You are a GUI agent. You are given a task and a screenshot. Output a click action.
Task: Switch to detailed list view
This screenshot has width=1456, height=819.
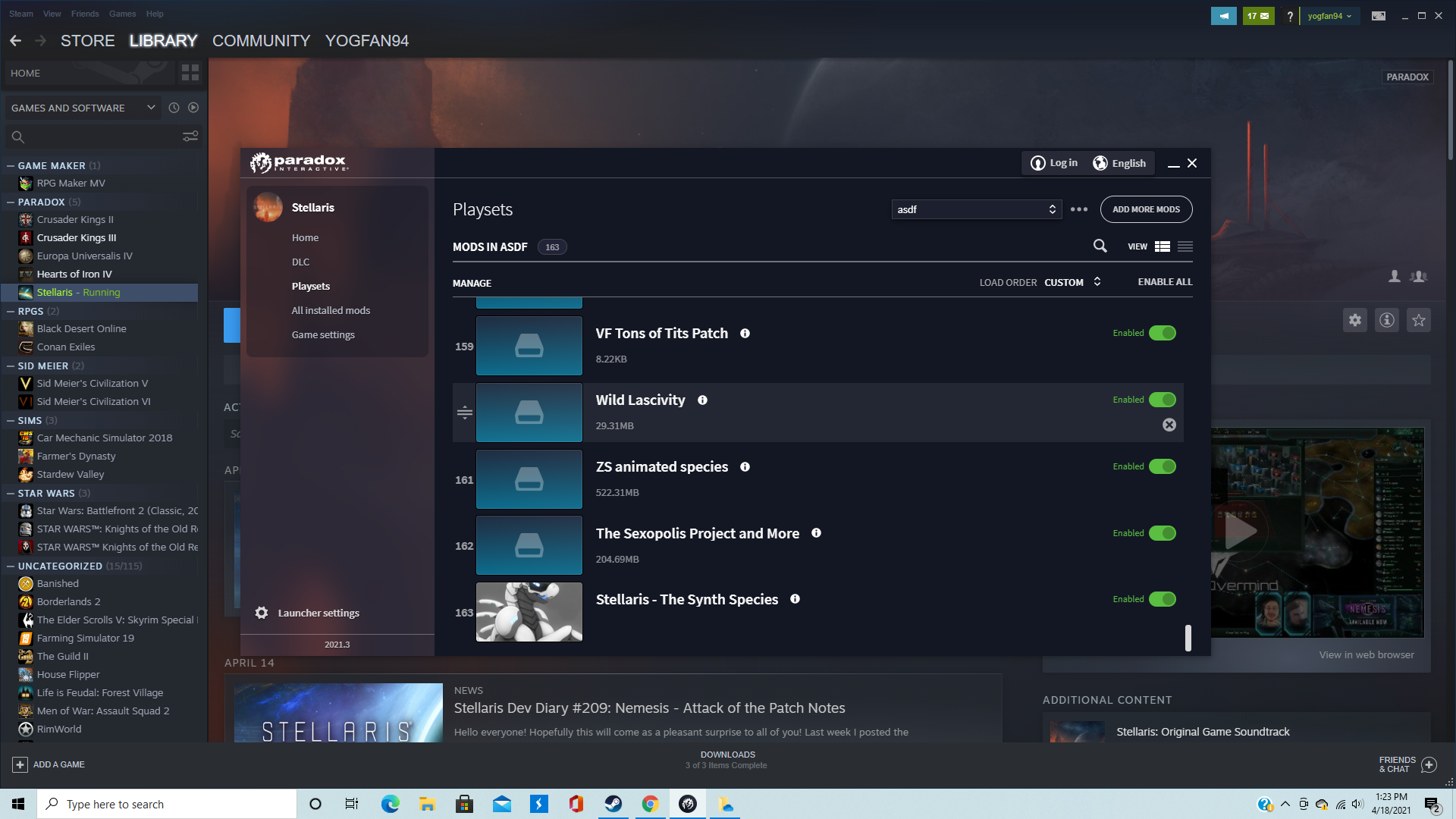(1163, 246)
